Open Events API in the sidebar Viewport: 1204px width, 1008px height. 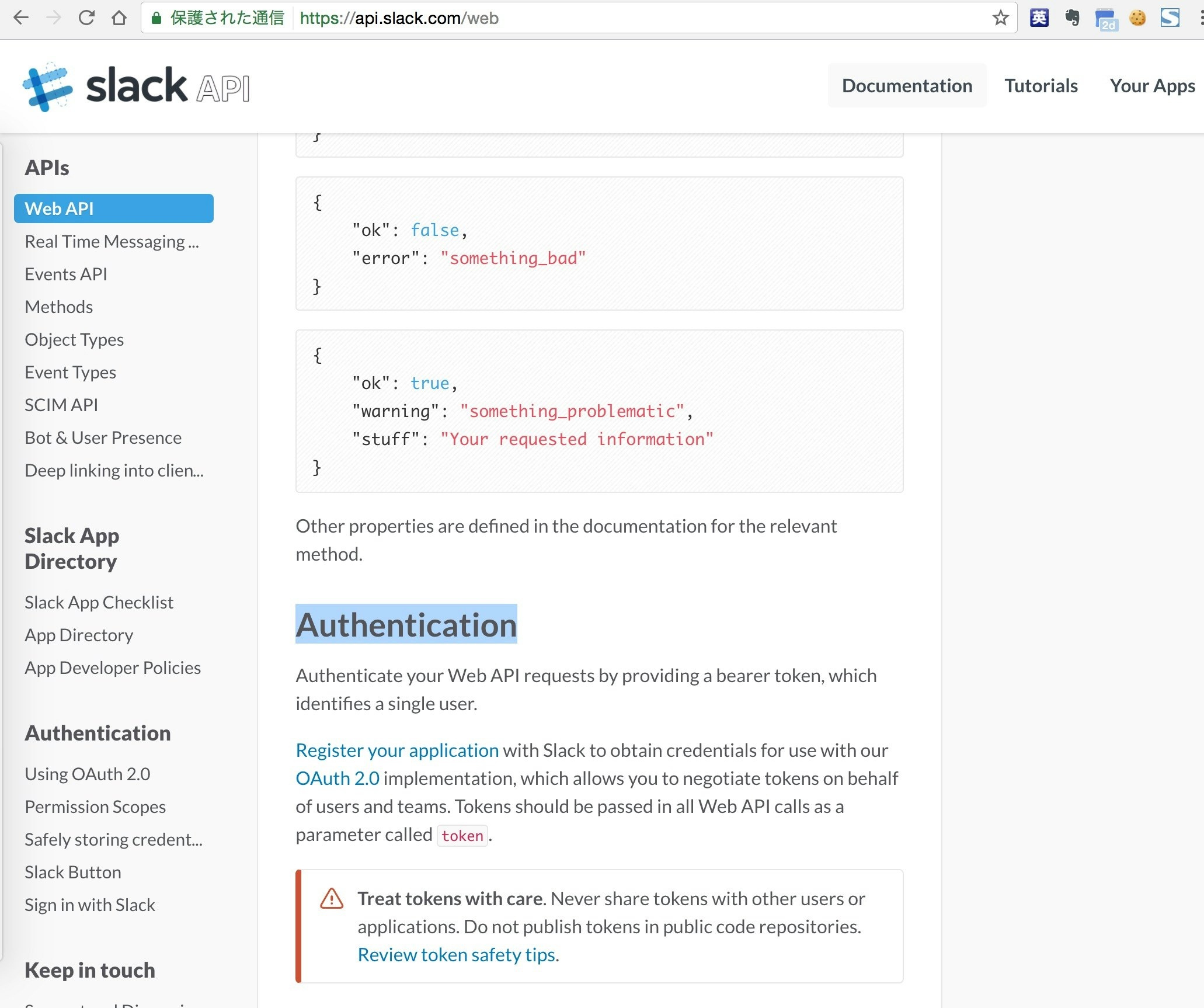(66, 274)
